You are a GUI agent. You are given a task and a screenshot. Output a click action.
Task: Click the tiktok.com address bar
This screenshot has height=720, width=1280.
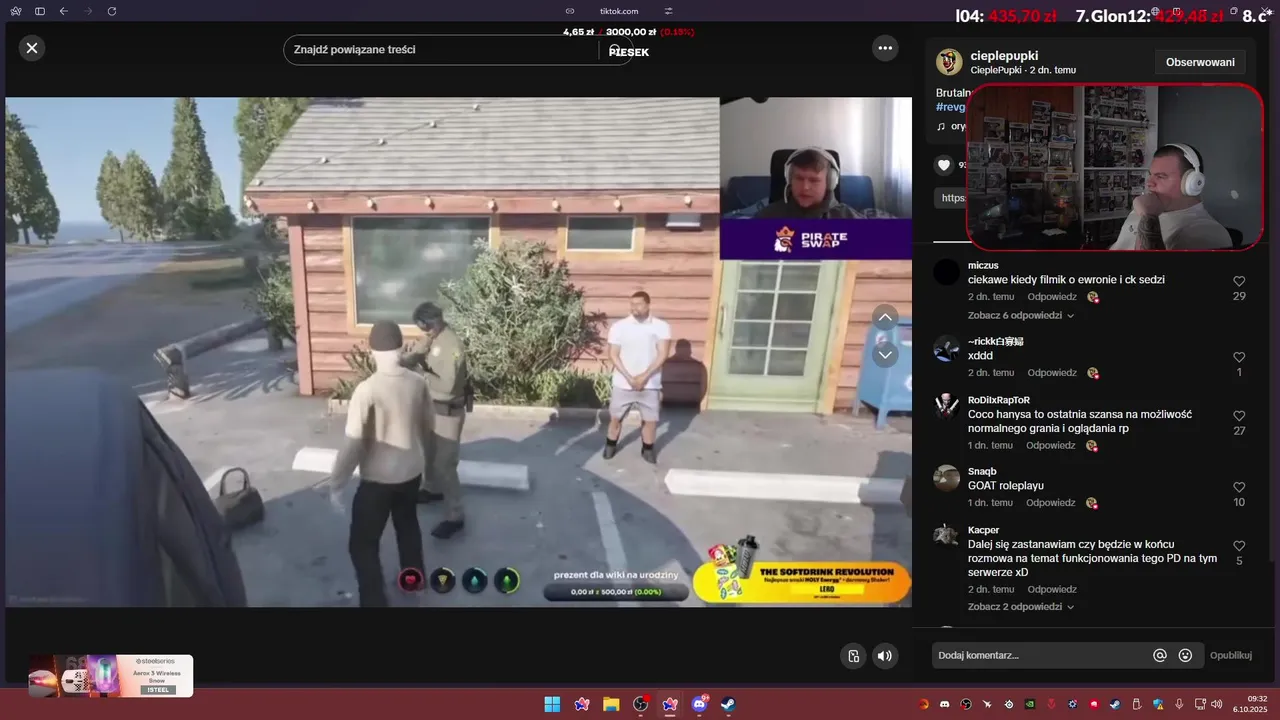[x=619, y=11]
